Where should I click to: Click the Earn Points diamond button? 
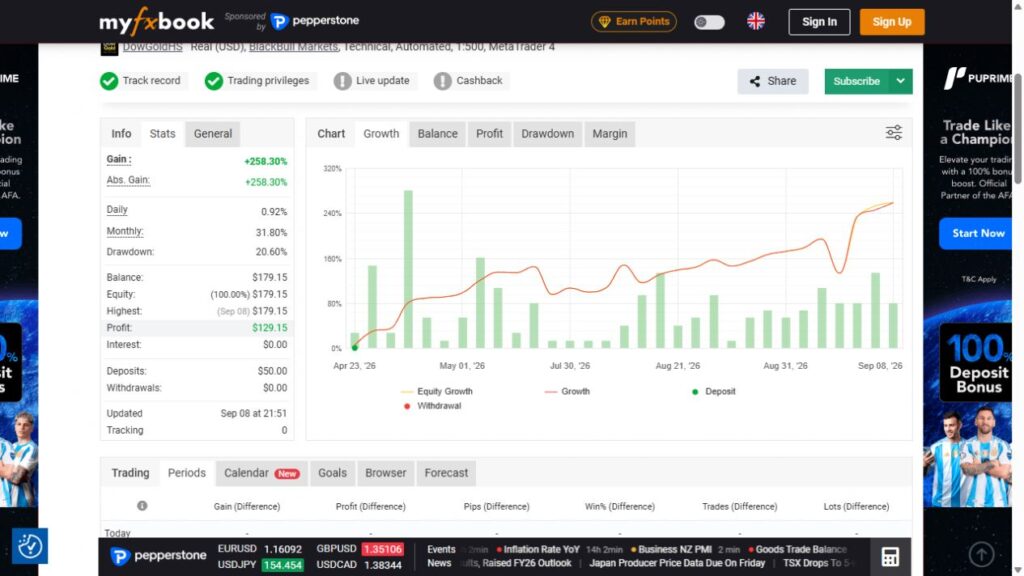click(633, 22)
